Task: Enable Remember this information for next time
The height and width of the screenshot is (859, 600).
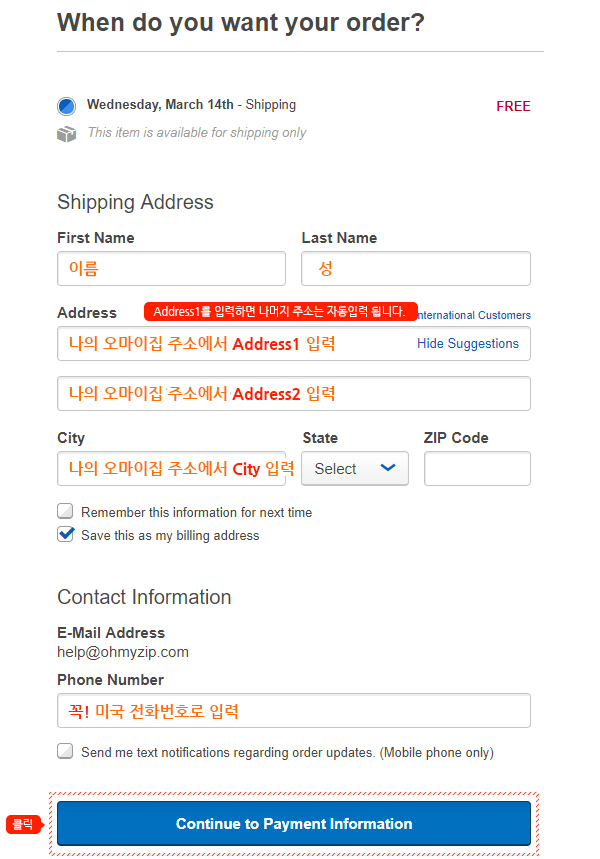Action: pos(66,512)
